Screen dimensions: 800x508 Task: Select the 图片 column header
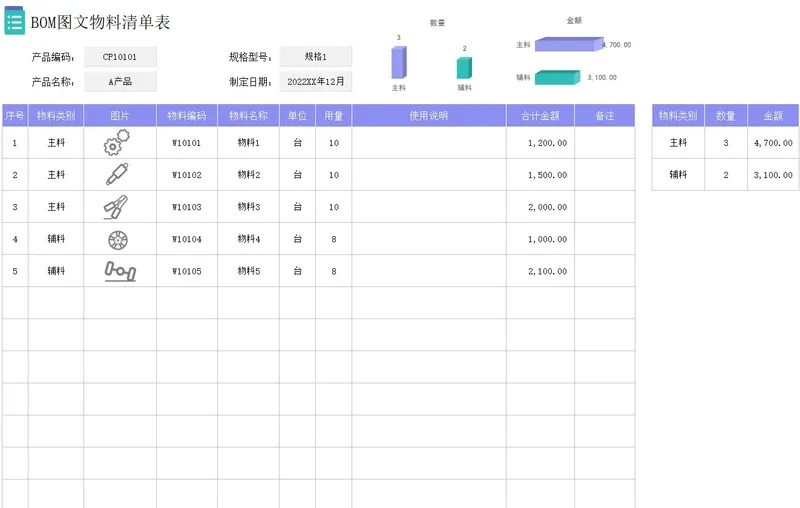[x=120, y=115]
